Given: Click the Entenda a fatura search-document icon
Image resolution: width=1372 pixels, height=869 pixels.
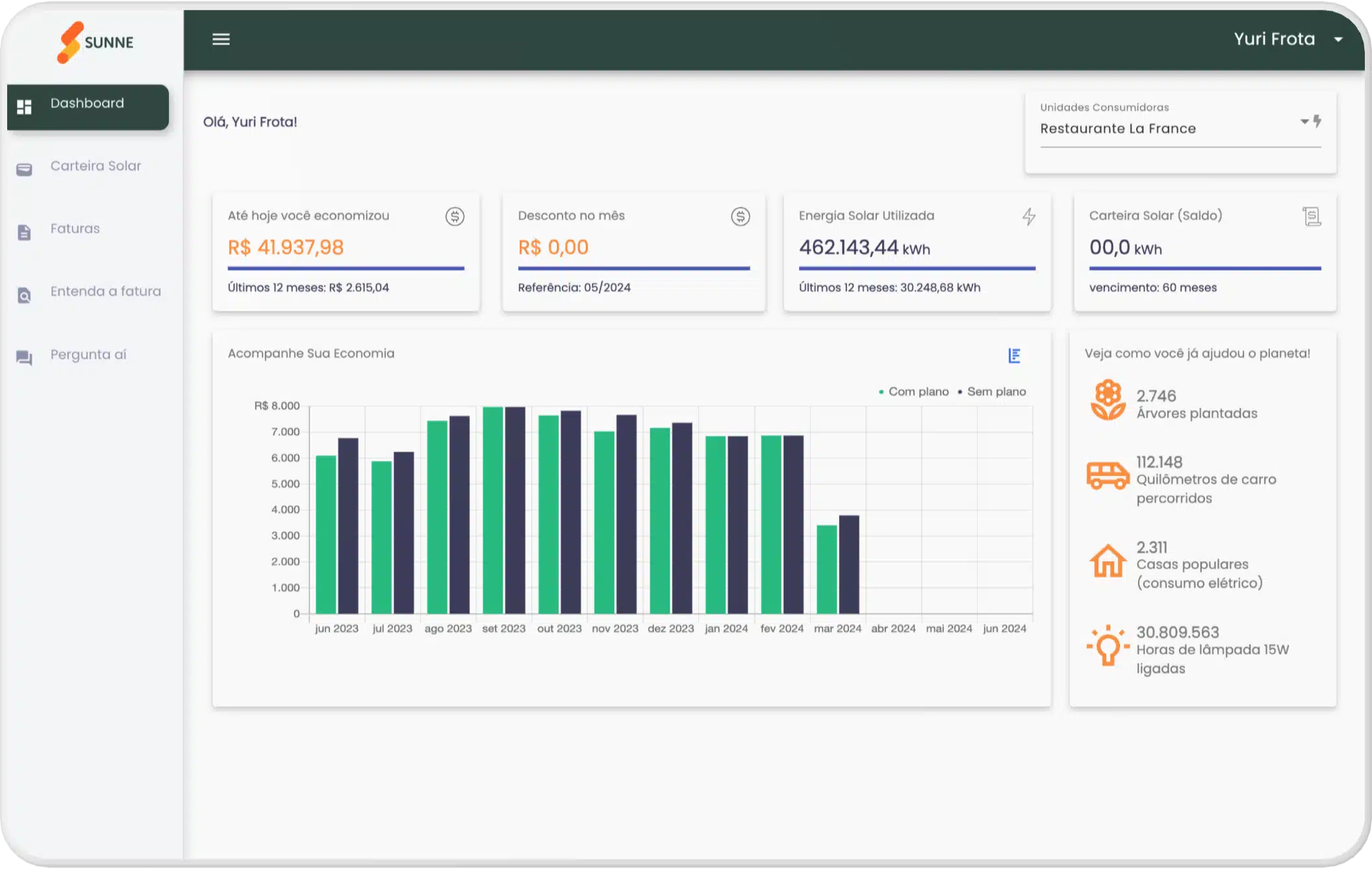Looking at the screenshot, I should [x=24, y=295].
